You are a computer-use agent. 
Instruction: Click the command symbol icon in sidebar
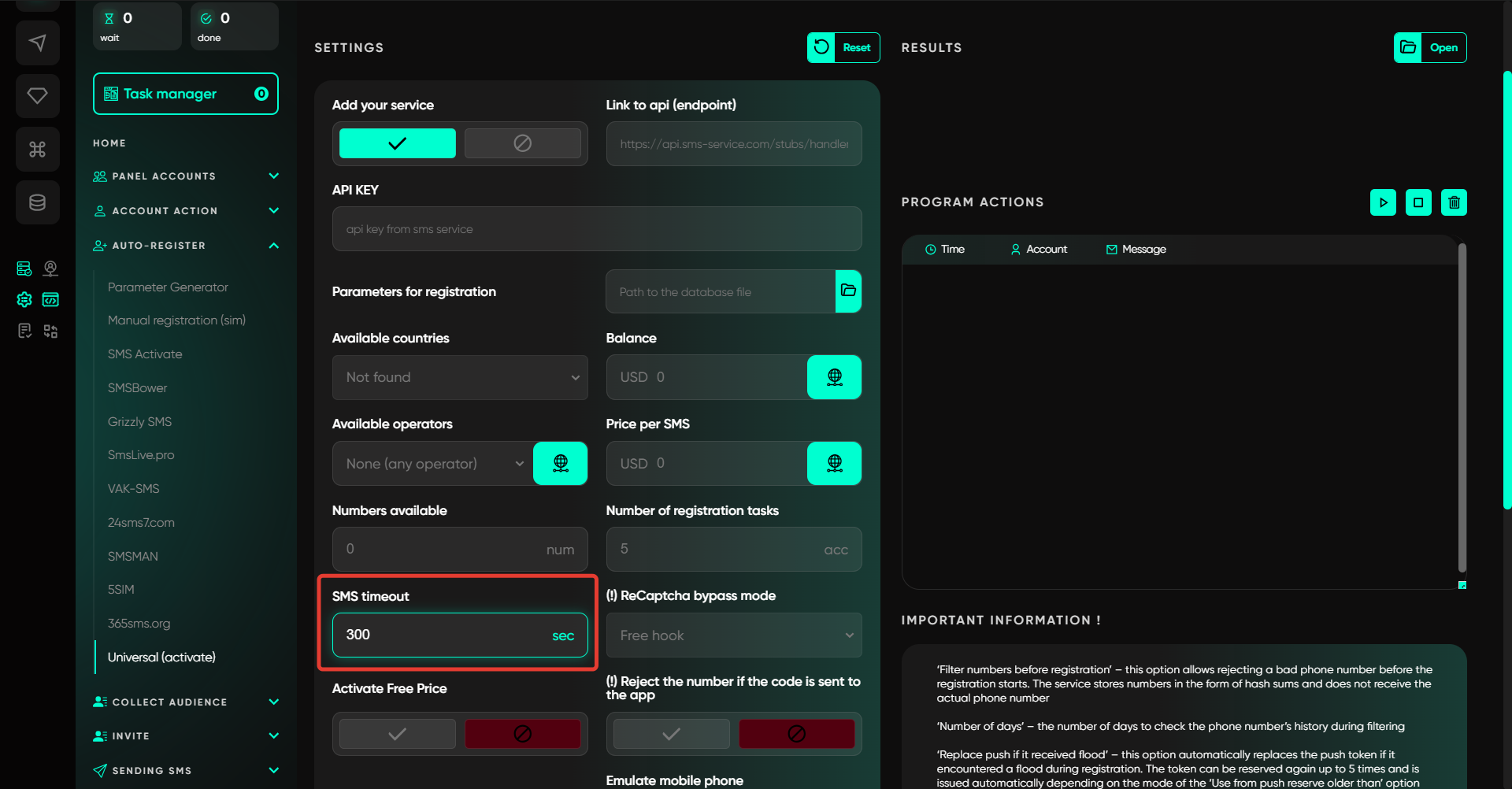click(37, 149)
